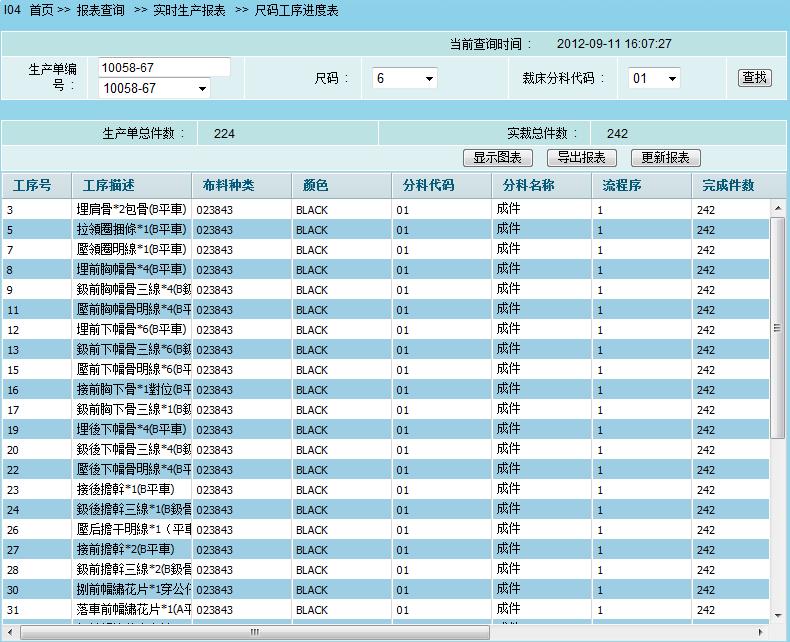Click the 查找 search button
This screenshot has width=790, height=642.
[755, 78]
